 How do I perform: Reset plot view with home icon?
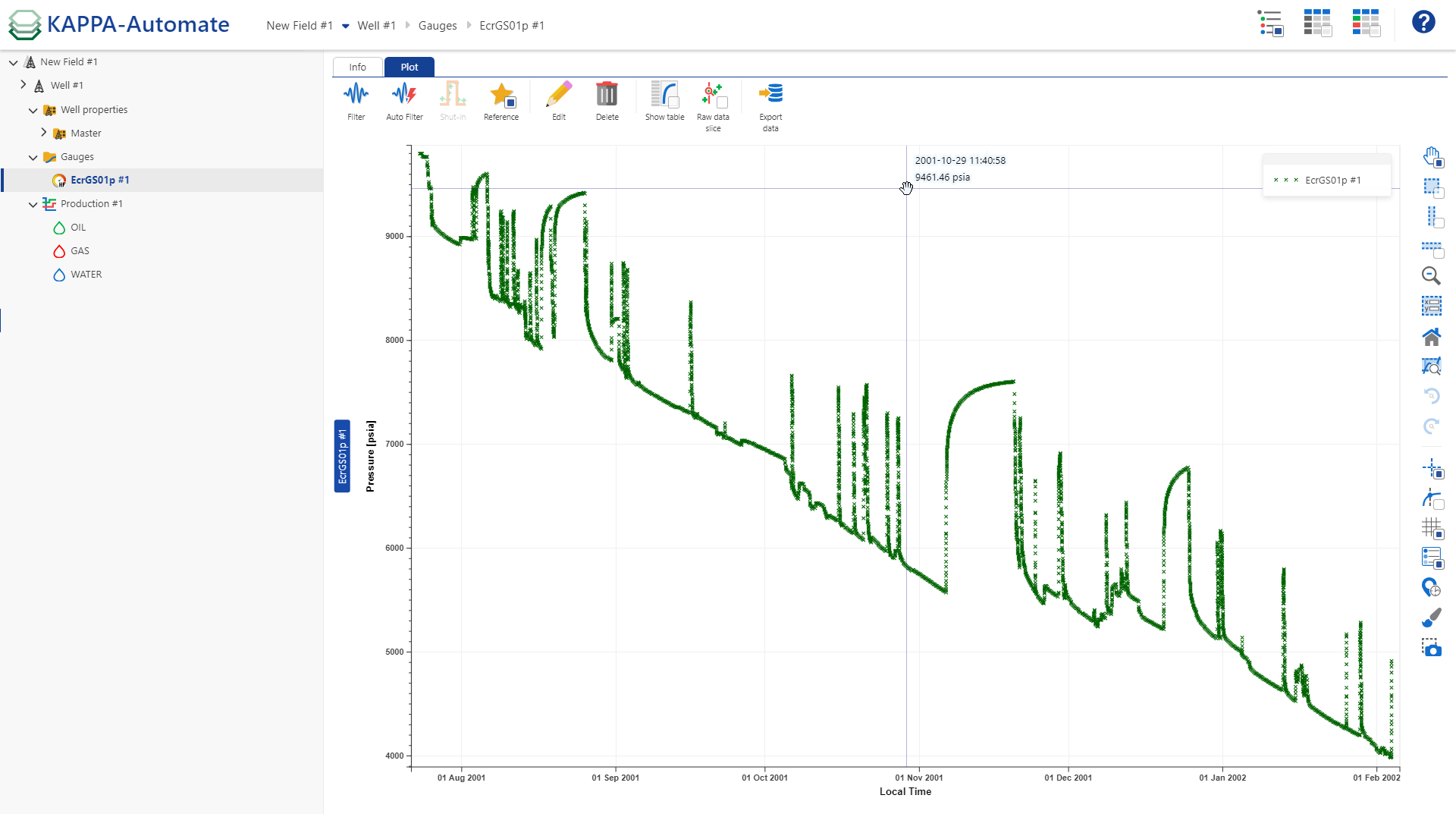(x=1431, y=337)
